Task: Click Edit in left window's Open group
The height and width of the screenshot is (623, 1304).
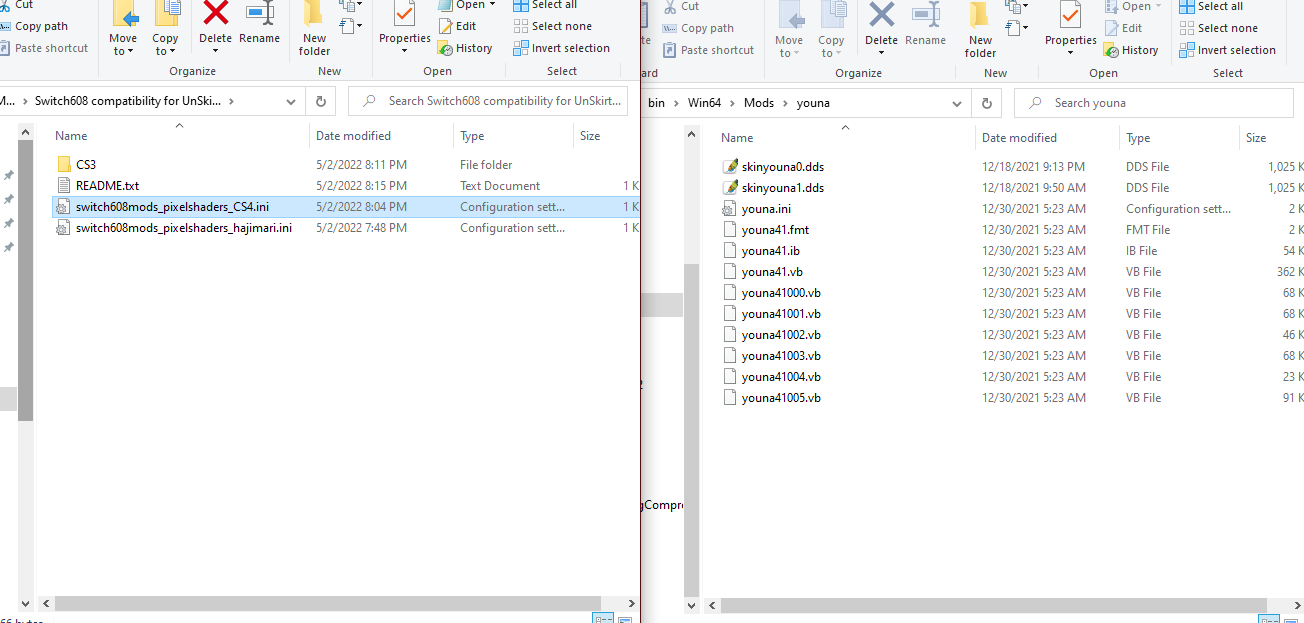Action: [457, 26]
